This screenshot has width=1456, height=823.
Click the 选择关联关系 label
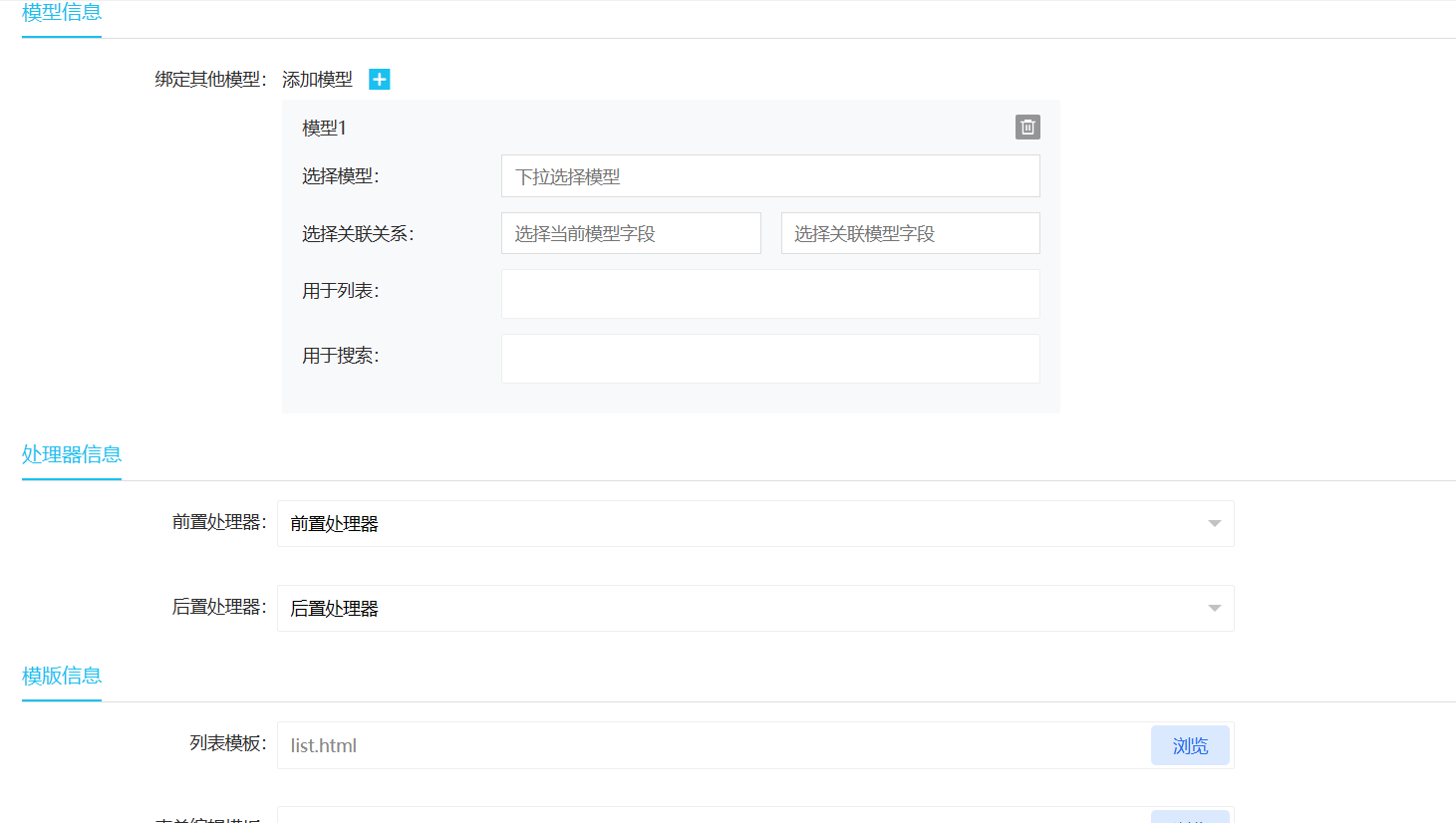click(358, 234)
